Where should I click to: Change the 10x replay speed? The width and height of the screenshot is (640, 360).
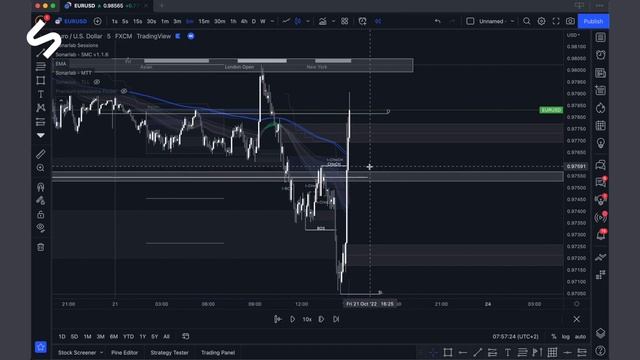(x=307, y=319)
